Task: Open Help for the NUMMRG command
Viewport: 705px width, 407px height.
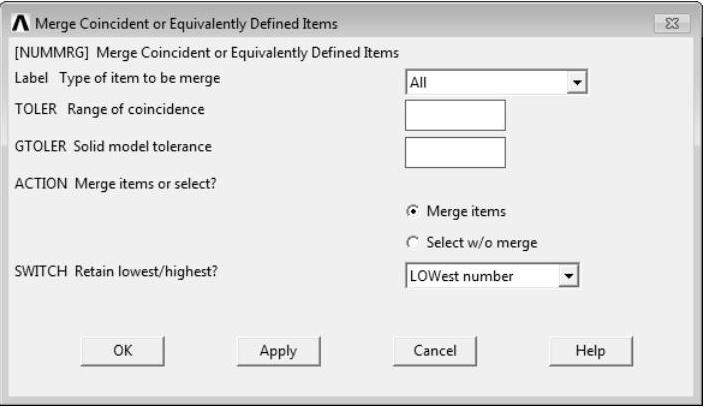Action: [x=591, y=351]
